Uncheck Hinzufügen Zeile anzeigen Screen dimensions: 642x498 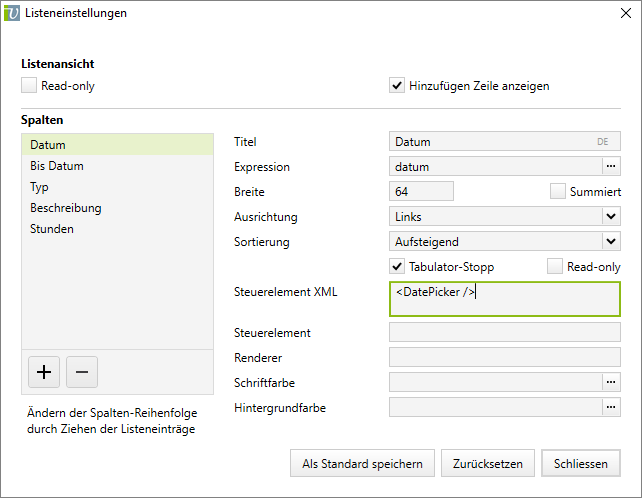(397, 86)
